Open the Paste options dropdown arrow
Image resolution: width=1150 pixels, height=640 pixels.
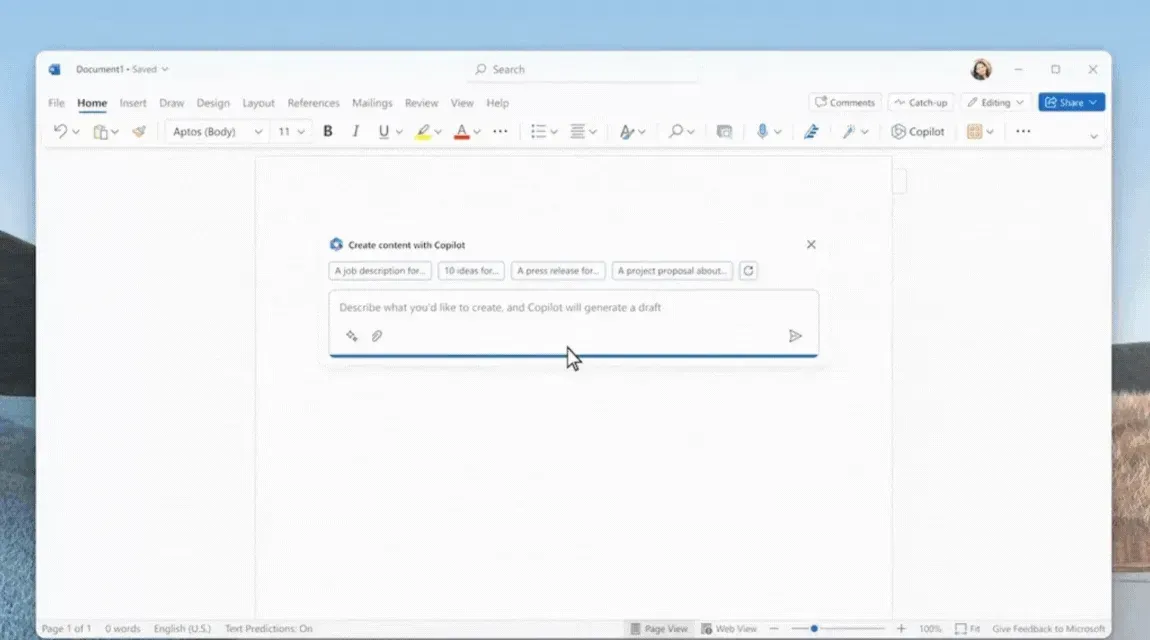[114, 132]
